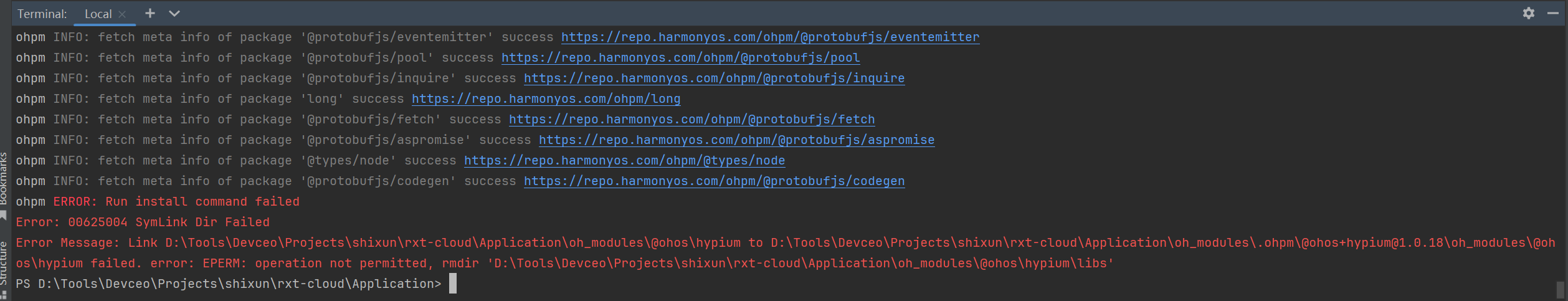This screenshot has width=1568, height=301.
Task: Open the @protobufjs/fetch repository link
Action: click(691, 120)
